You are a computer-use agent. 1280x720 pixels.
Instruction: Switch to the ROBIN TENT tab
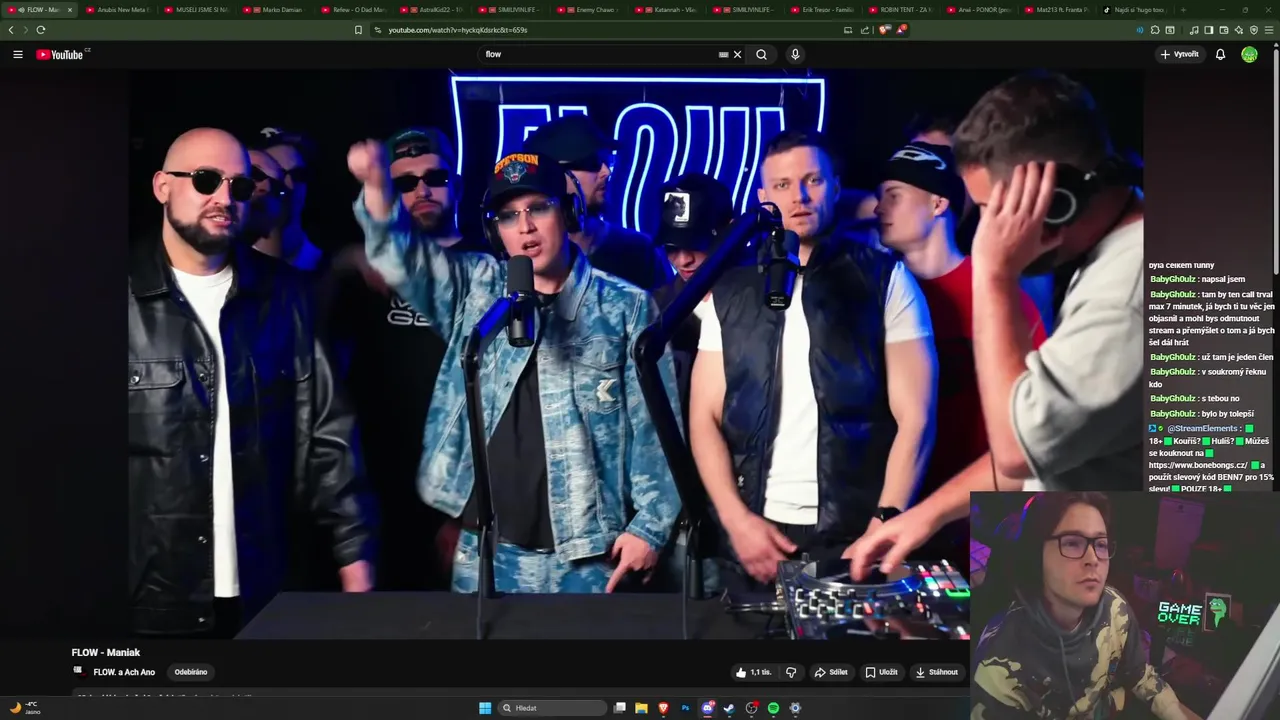click(901, 10)
